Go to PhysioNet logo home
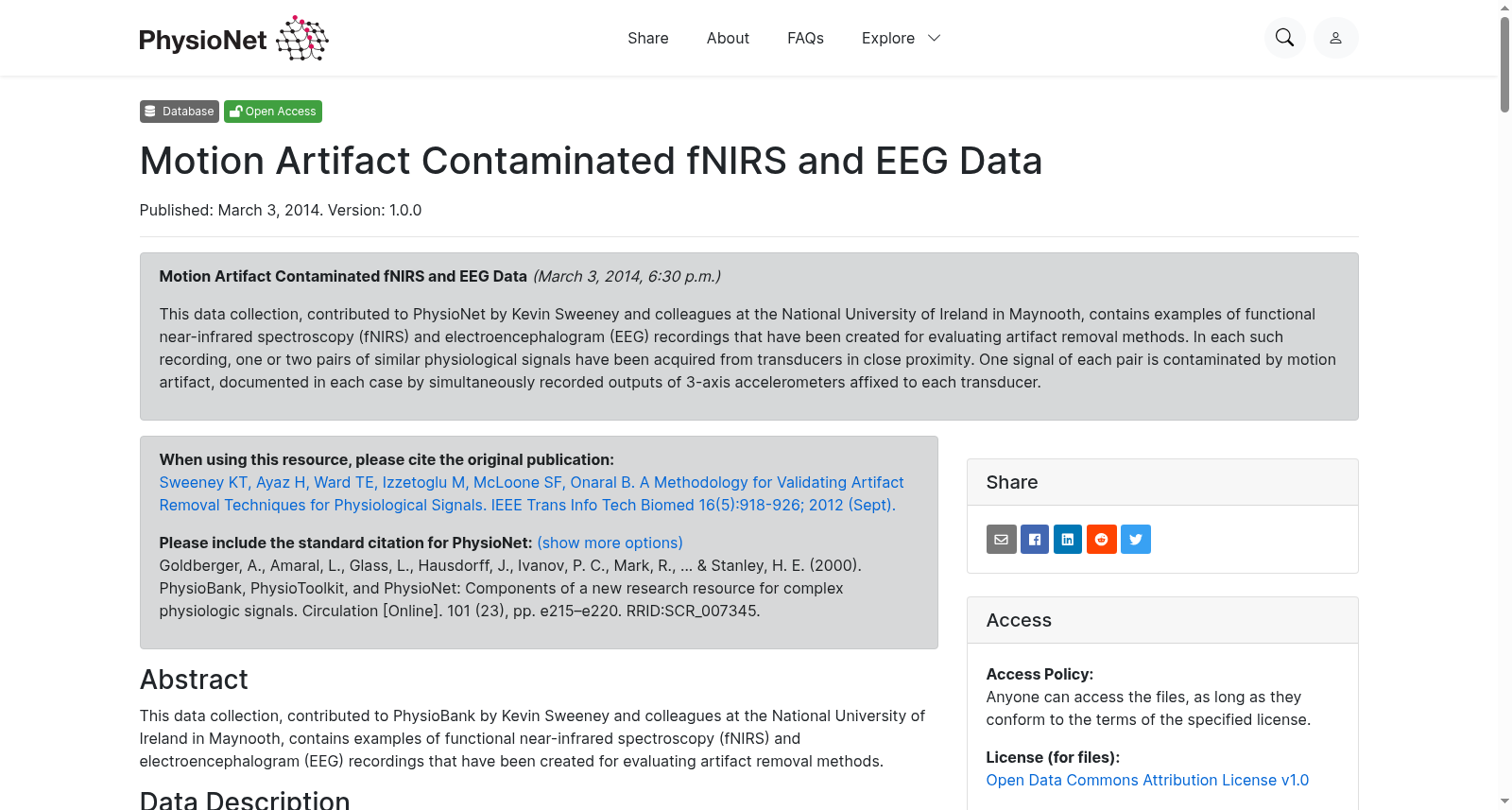Image resolution: width=1512 pixels, height=810 pixels. (233, 39)
